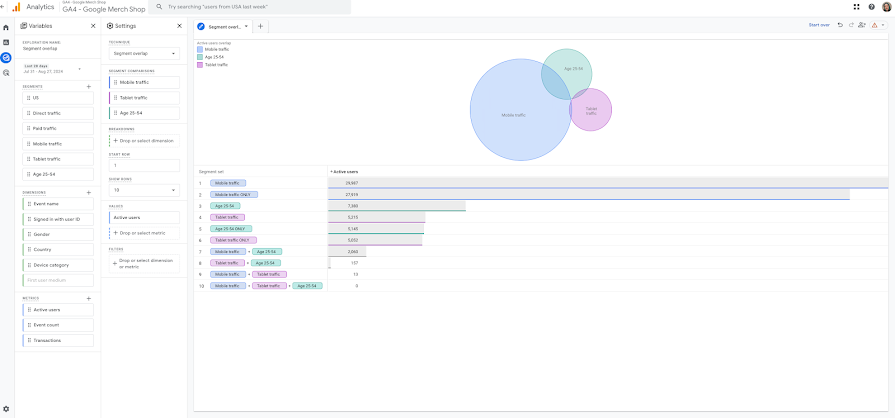Click the Start row input field
Screen dimensions: 895x418
pyautogui.click(x=144, y=166)
